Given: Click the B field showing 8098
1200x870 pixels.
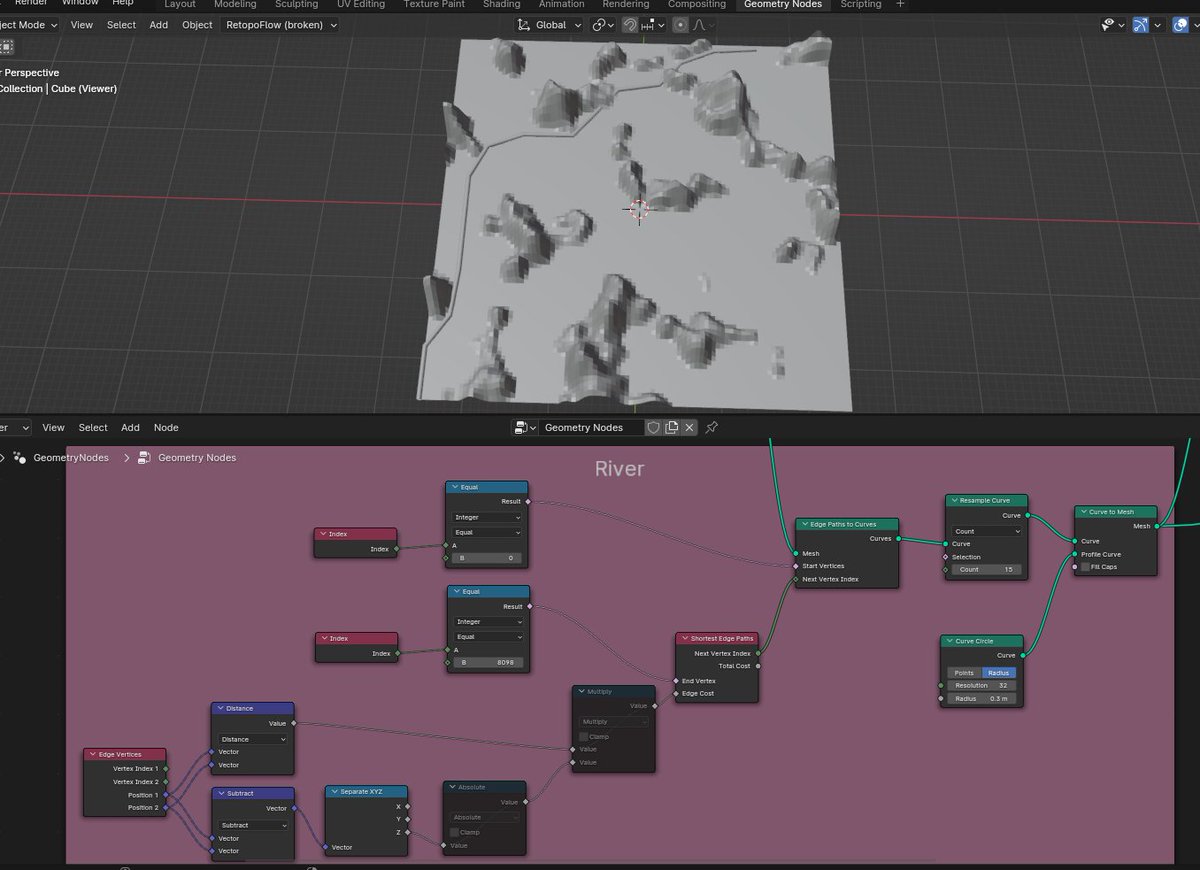Looking at the screenshot, I should [x=487, y=663].
